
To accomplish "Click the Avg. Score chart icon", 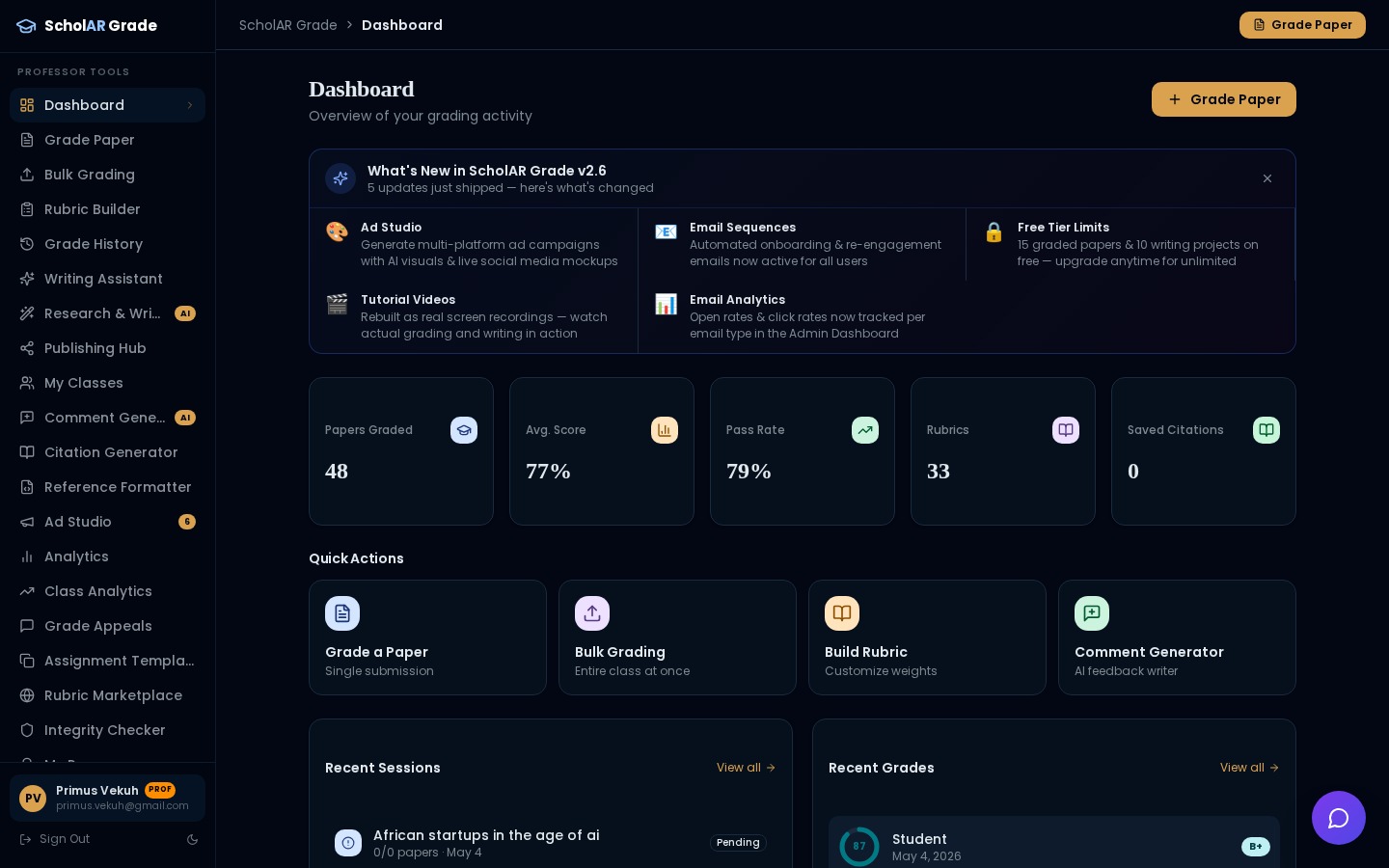I will [x=665, y=430].
